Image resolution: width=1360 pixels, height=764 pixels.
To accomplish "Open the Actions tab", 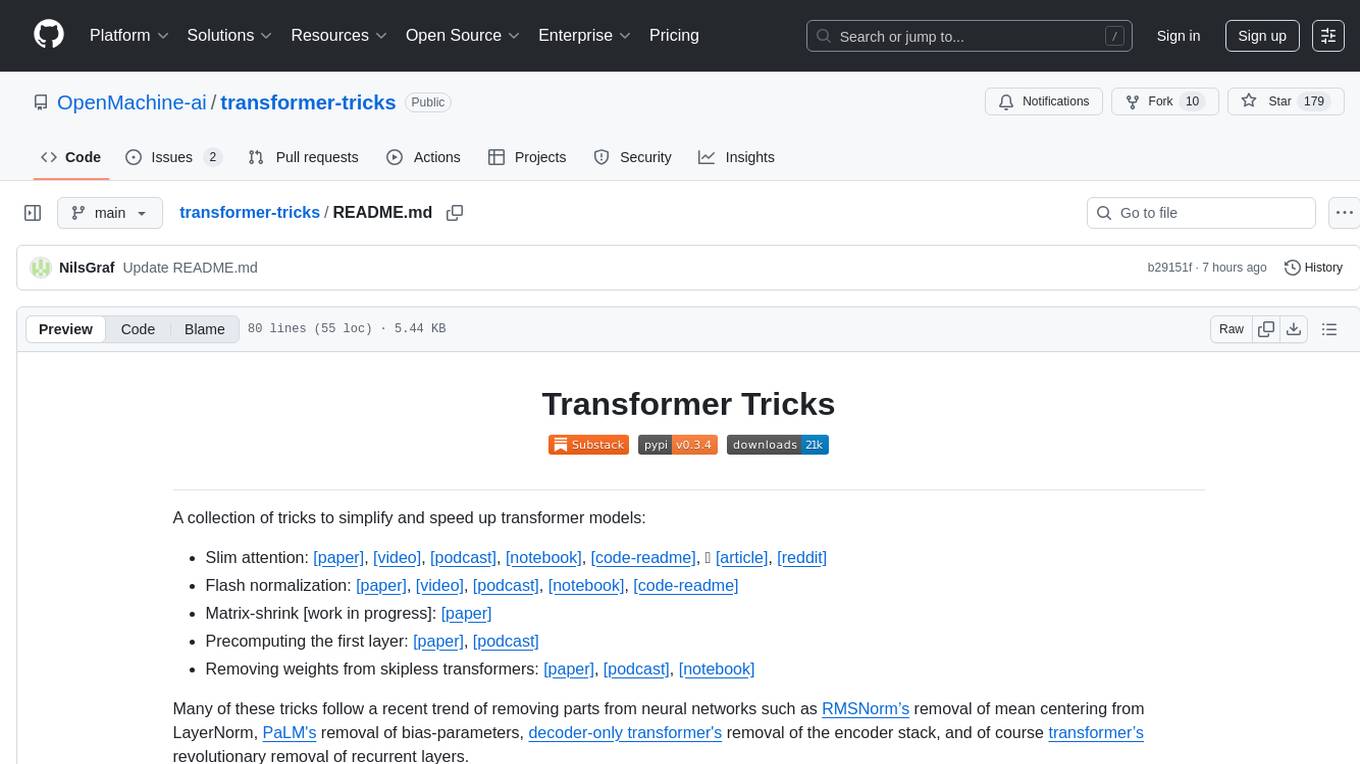I will [423, 157].
